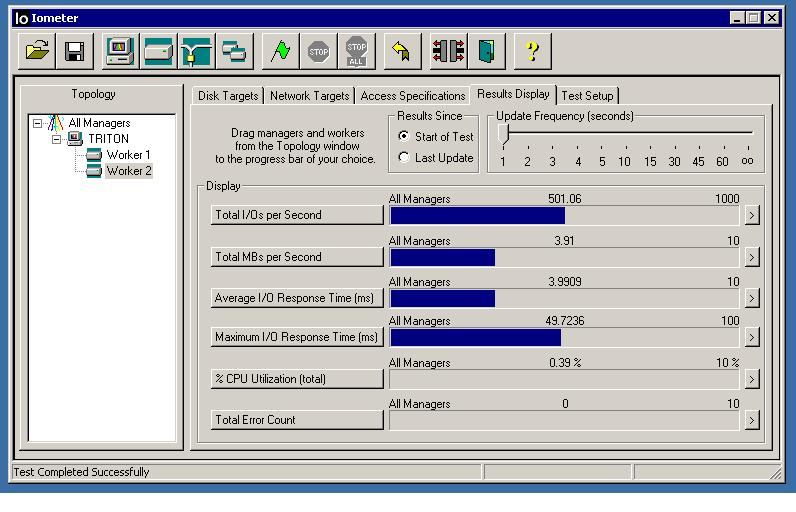This screenshot has height=512, width=796.
Task: Click the 0.39 % CPU value
Action: click(x=565, y=363)
